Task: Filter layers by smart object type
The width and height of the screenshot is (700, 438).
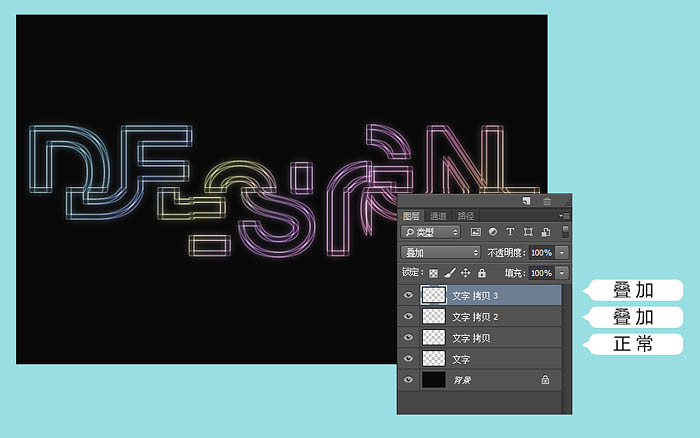Action: pos(546,232)
